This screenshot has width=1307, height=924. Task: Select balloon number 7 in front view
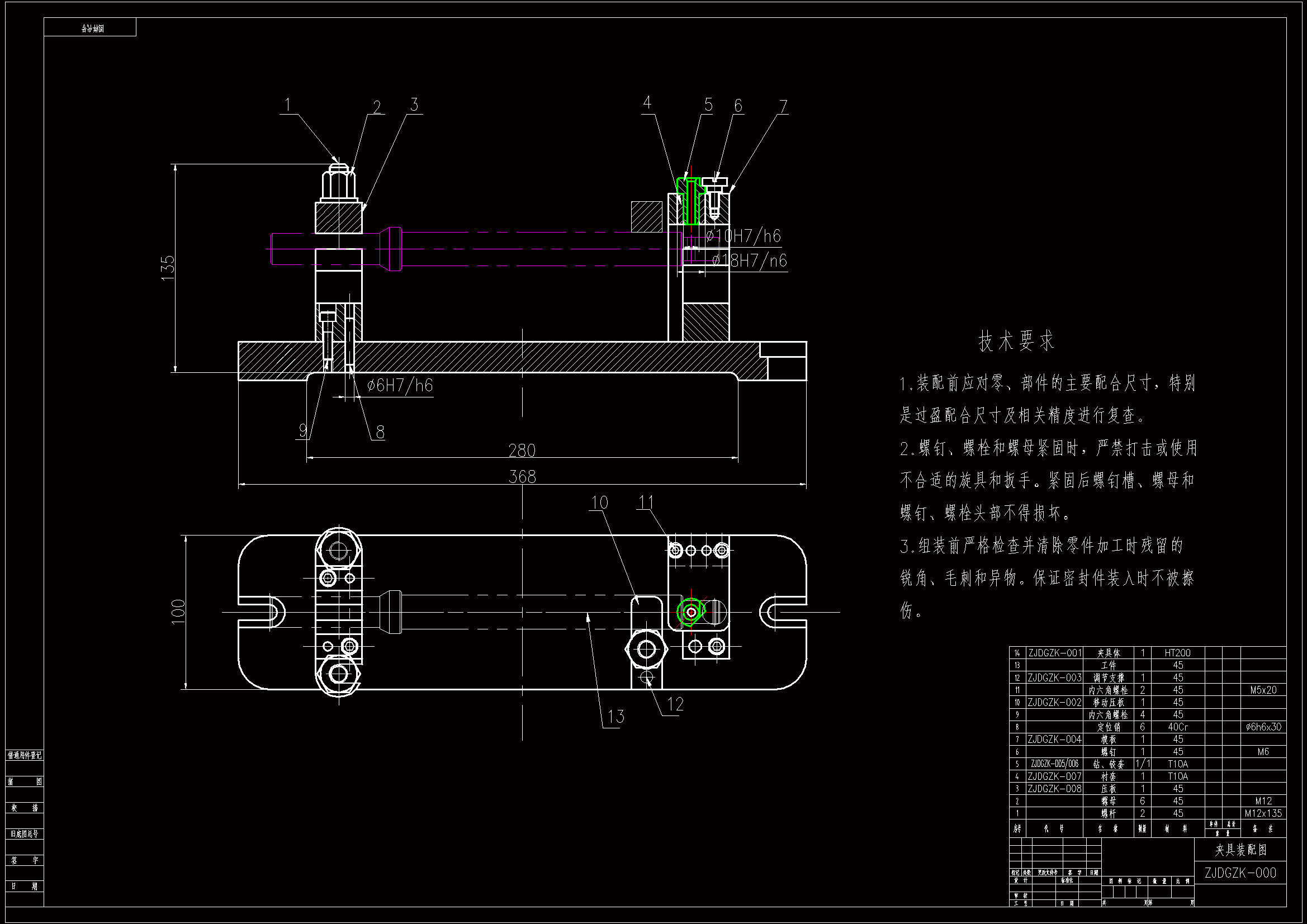[x=783, y=106]
